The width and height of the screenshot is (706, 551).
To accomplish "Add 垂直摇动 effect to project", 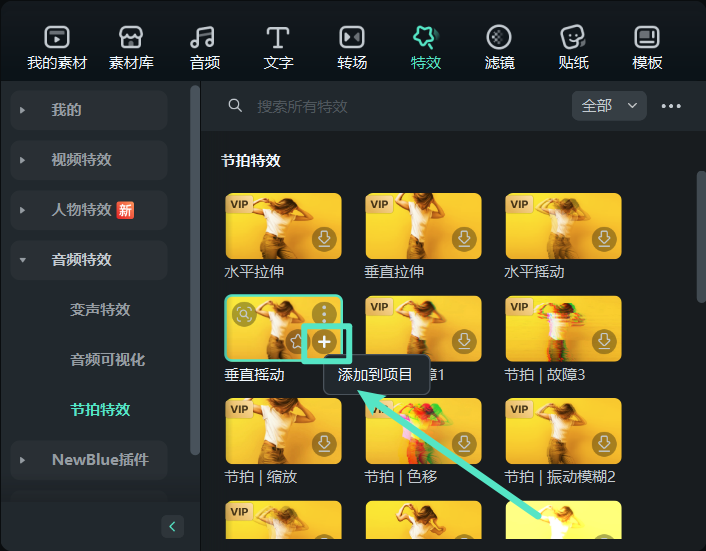I will coord(324,342).
